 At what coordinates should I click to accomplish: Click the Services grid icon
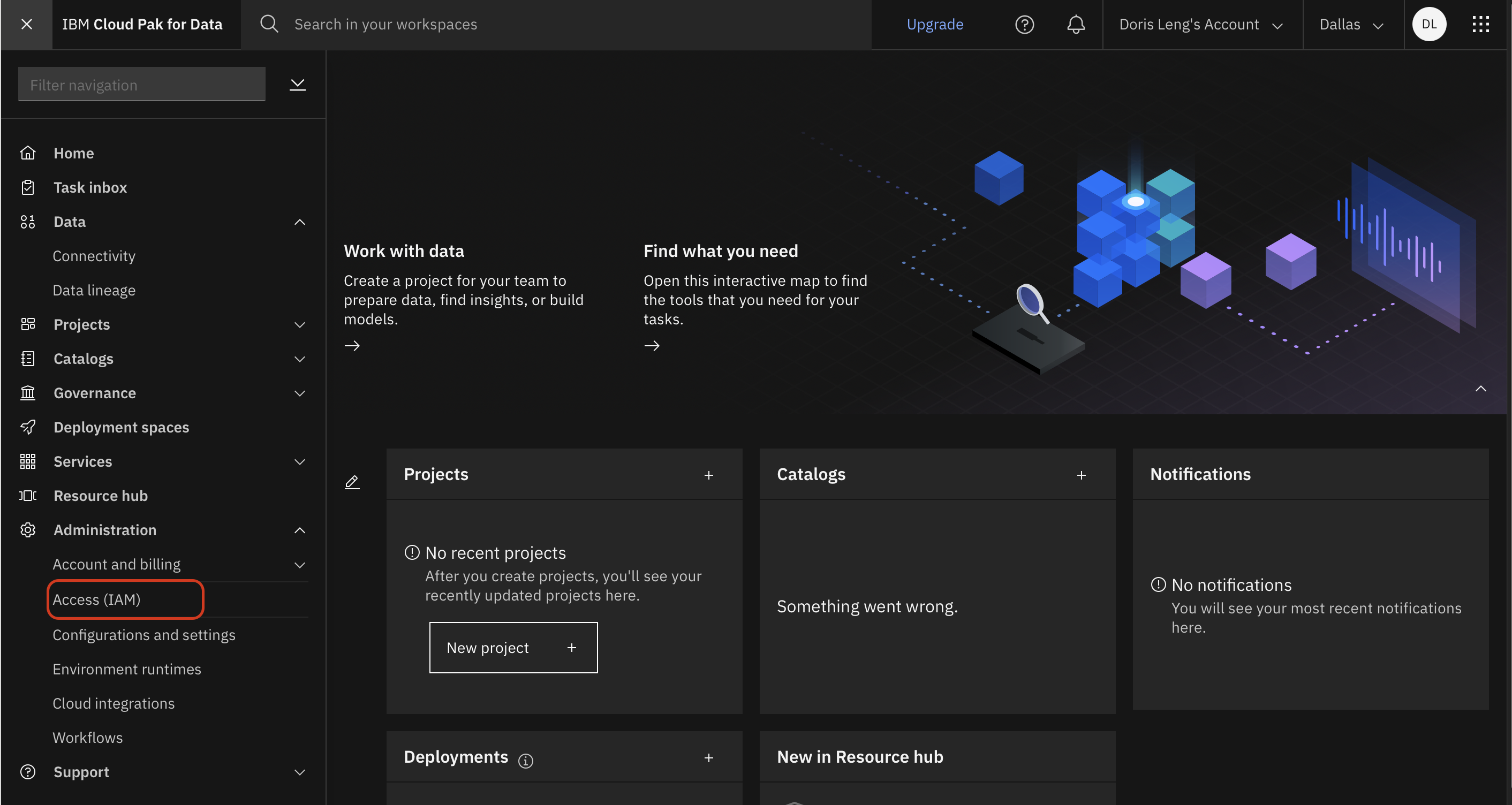pyautogui.click(x=28, y=461)
